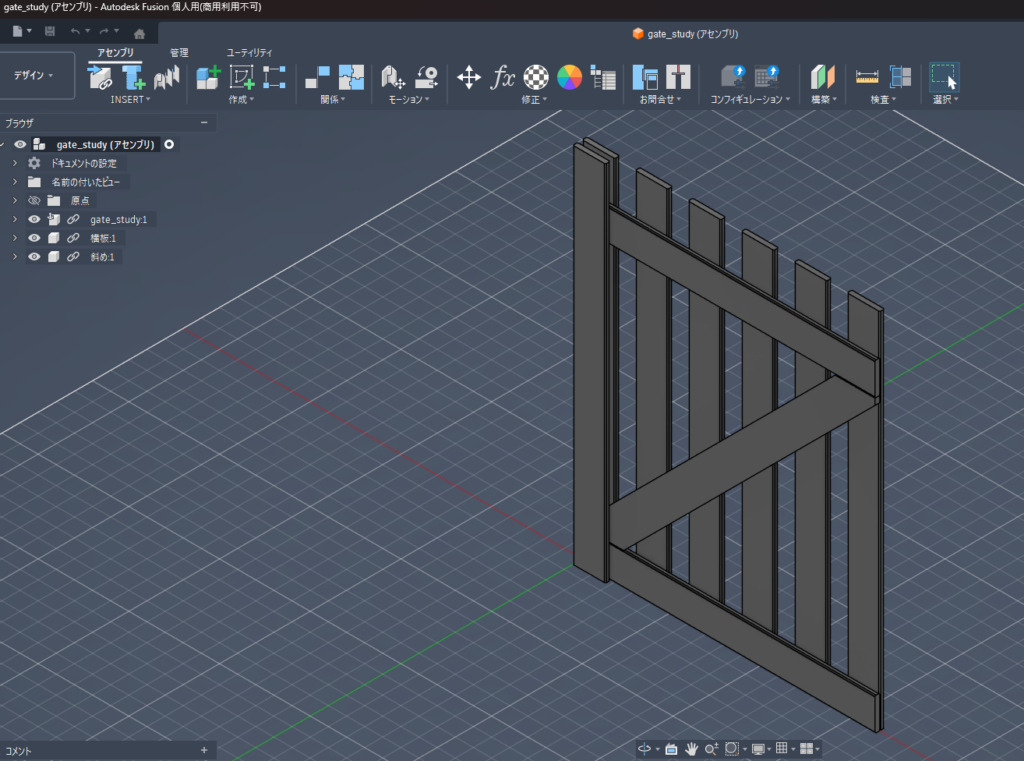The width and height of the screenshot is (1024, 761).
Task: Click the Measure ruler icon
Action: pos(867,78)
